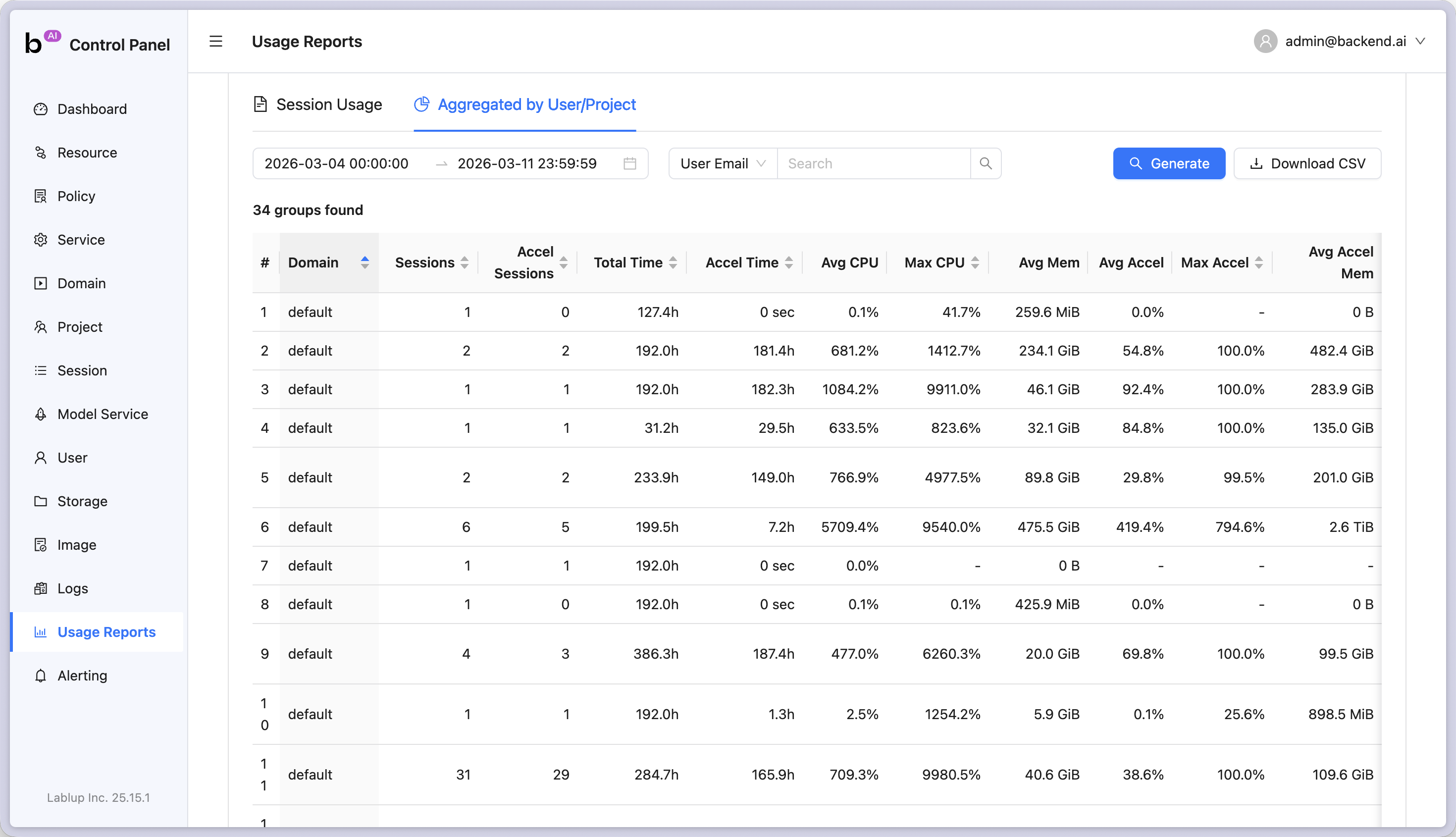
Task: Click the Generate button
Action: point(1169,163)
